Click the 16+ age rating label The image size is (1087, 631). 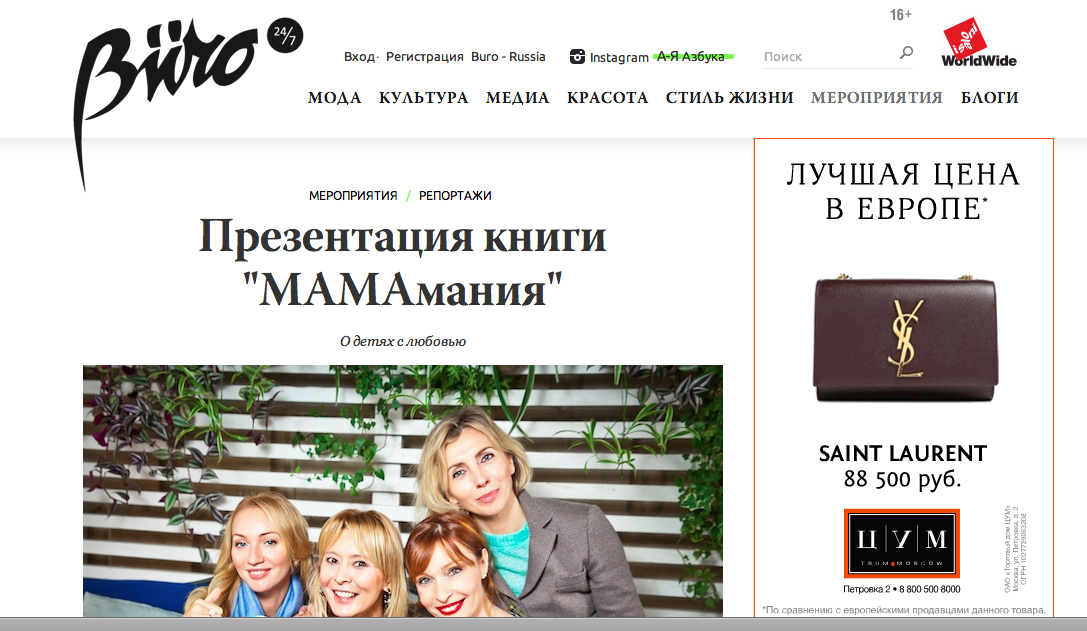(x=901, y=15)
